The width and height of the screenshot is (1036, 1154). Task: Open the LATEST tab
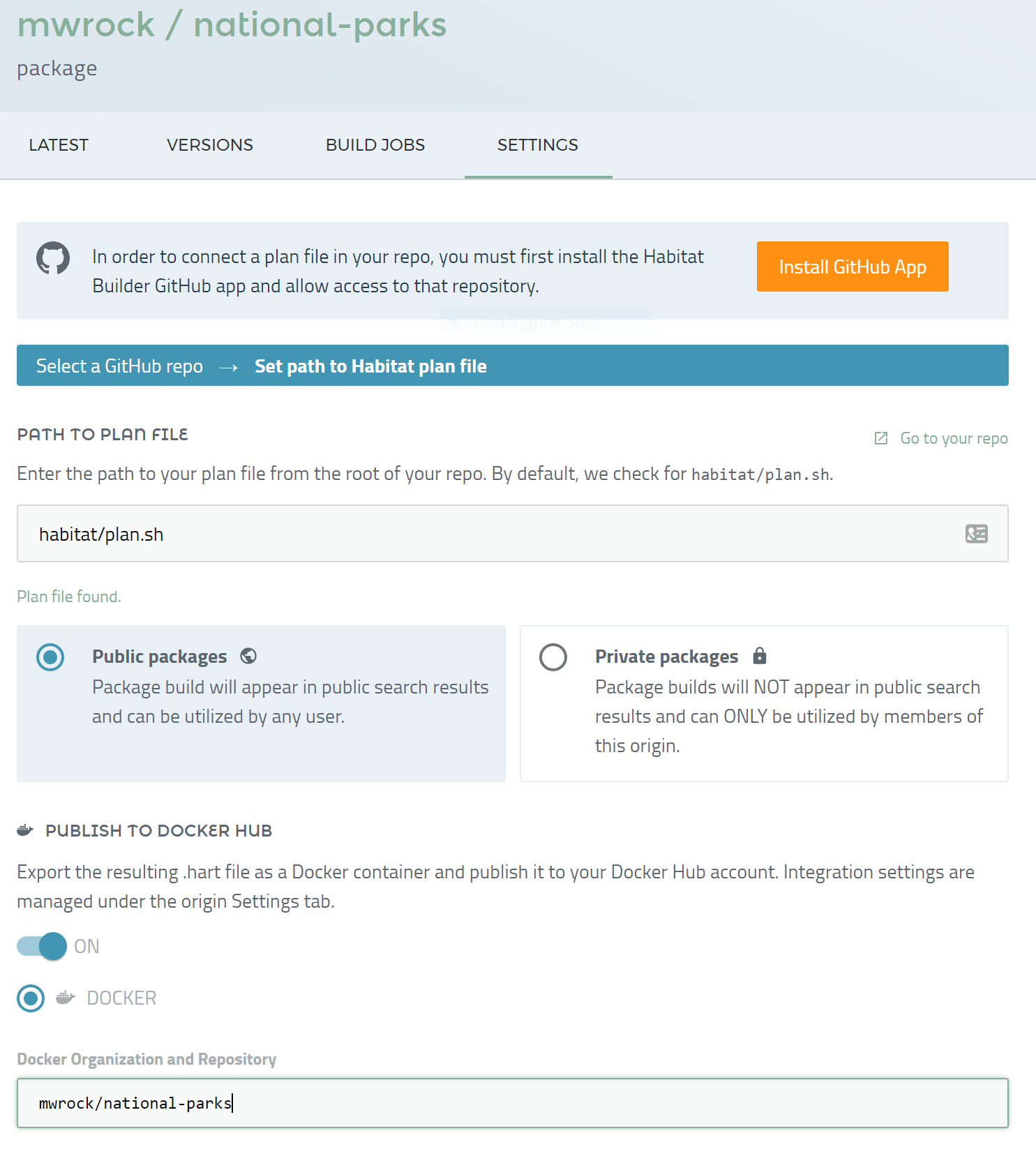pyautogui.click(x=59, y=145)
